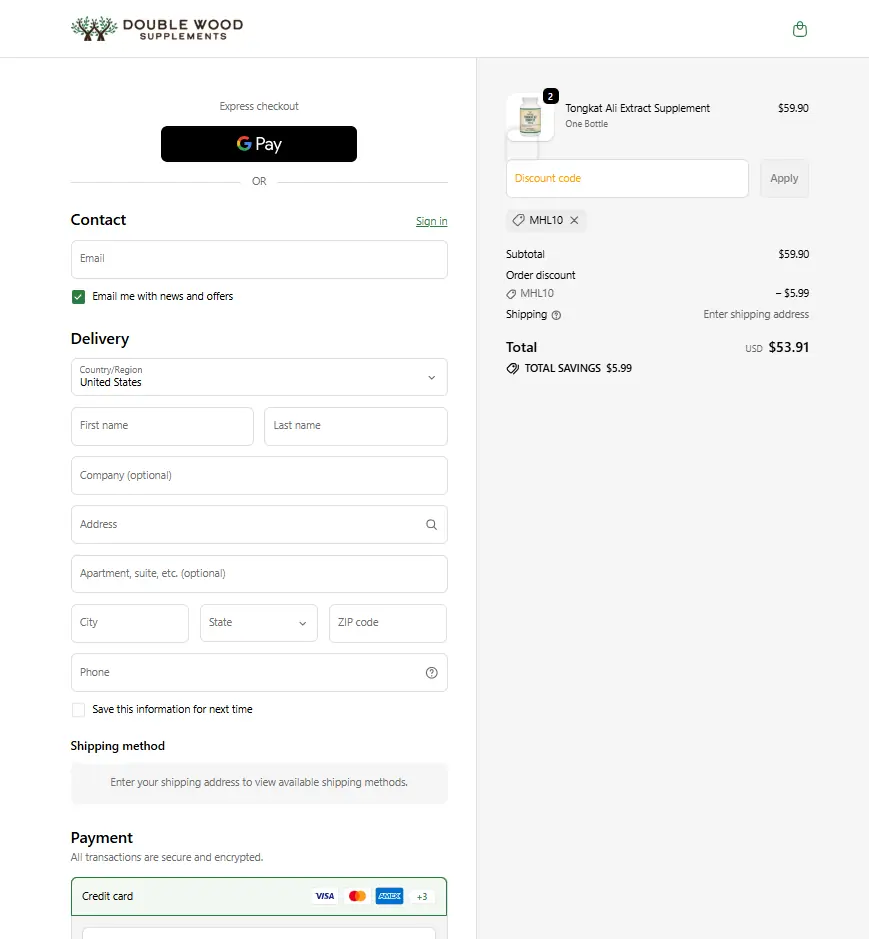Click the address search magnifier icon
Viewport: 869px width, 939px height.
[x=431, y=524]
